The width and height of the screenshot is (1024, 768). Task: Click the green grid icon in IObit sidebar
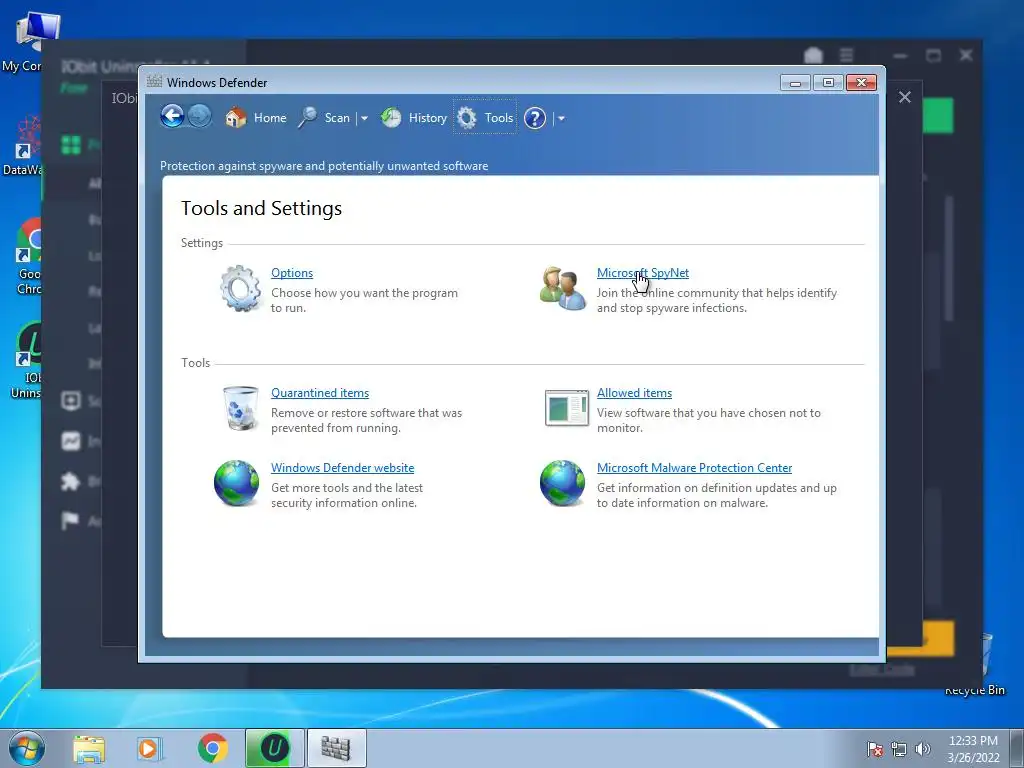coord(71,145)
